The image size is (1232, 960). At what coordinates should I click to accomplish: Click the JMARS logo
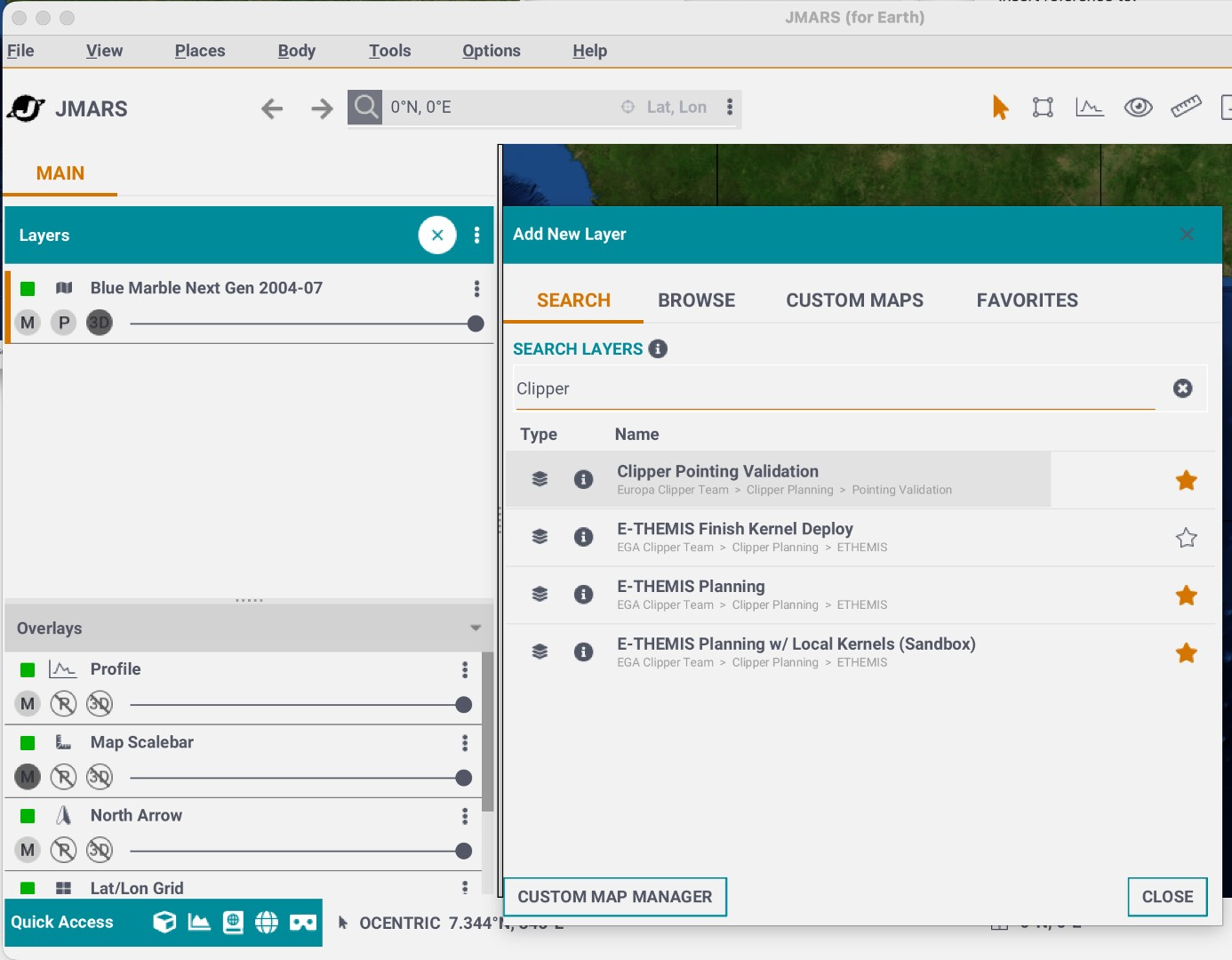(26, 108)
